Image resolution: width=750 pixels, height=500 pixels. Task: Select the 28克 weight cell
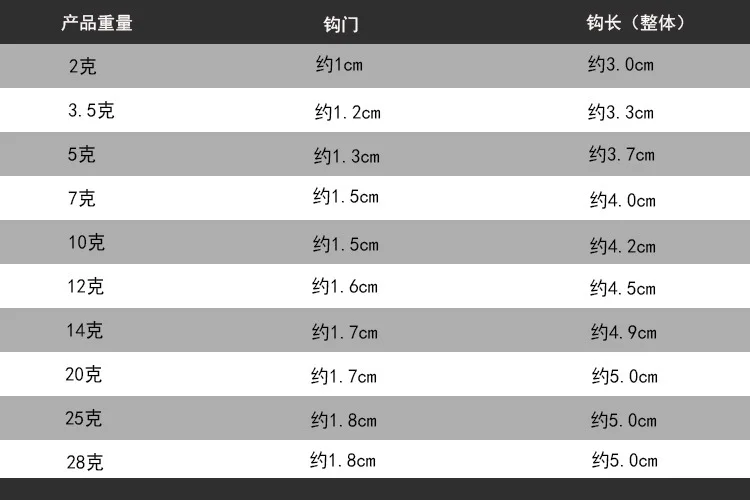click(x=85, y=463)
